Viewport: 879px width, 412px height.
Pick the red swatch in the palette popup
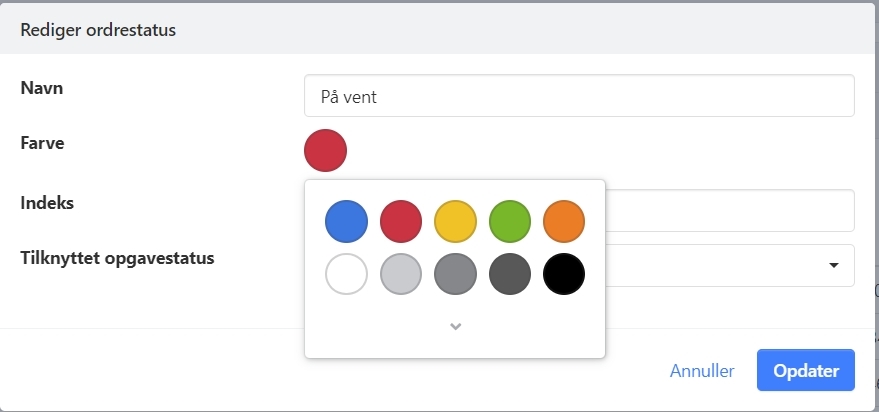pos(401,221)
